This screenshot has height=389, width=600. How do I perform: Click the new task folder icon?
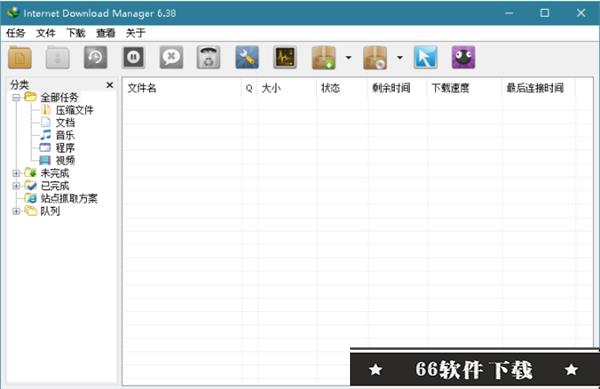point(20,57)
